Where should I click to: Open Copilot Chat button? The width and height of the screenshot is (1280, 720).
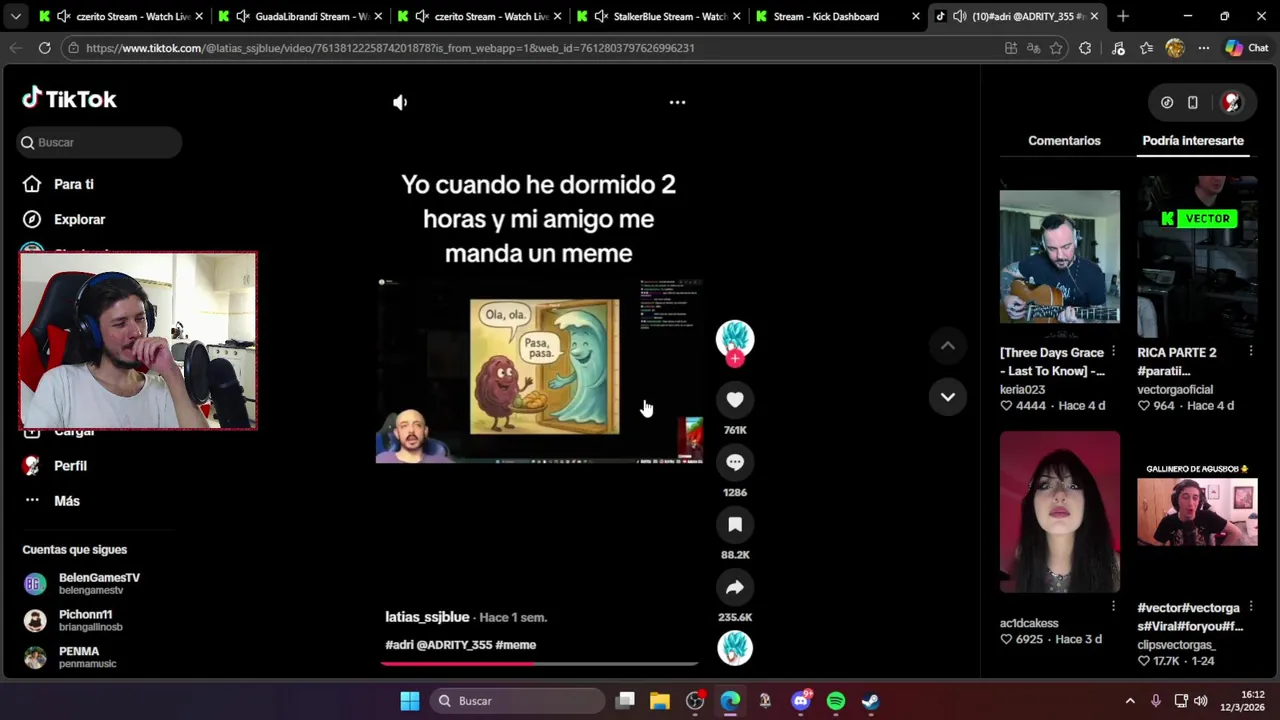(1247, 48)
